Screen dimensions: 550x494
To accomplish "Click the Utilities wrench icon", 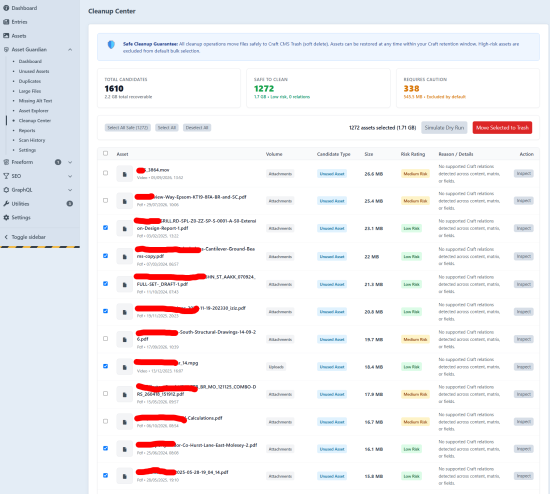I will tap(6, 203).
